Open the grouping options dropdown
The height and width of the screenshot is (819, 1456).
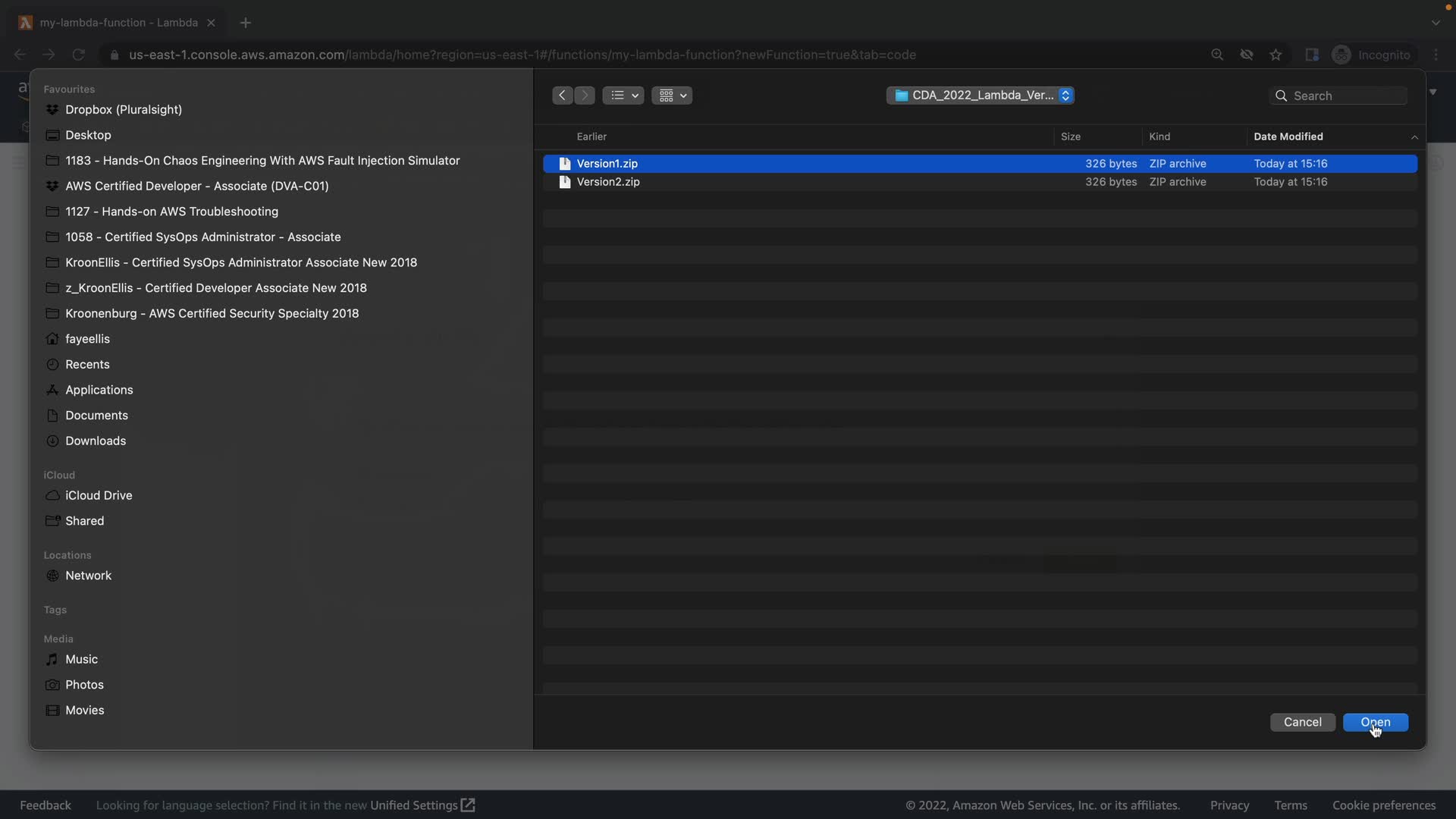[x=672, y=96]
